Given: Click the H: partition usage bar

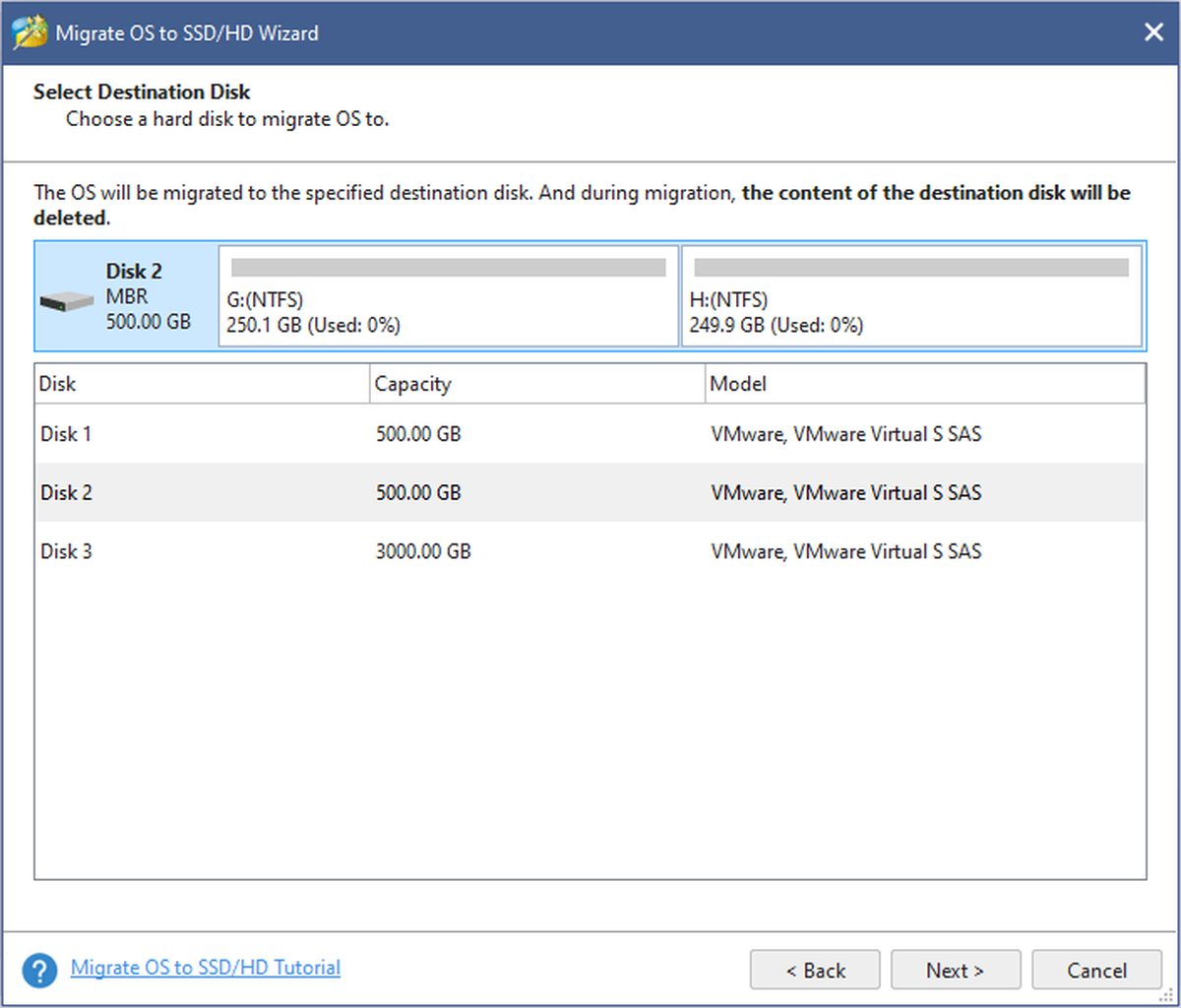Looking at the screenshot, I should (911, 268).
